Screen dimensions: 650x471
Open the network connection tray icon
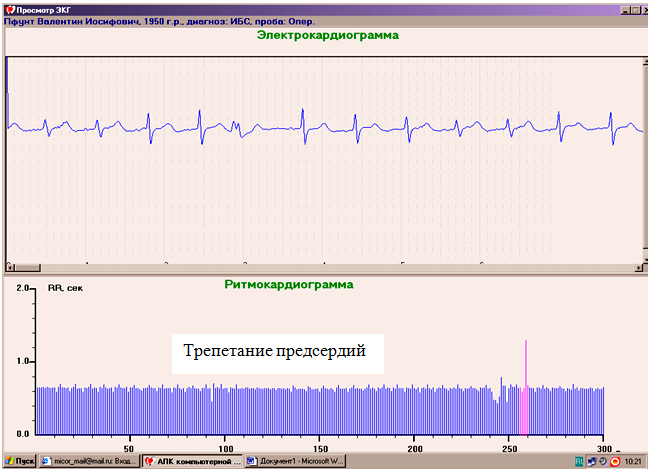click(592, 461)
